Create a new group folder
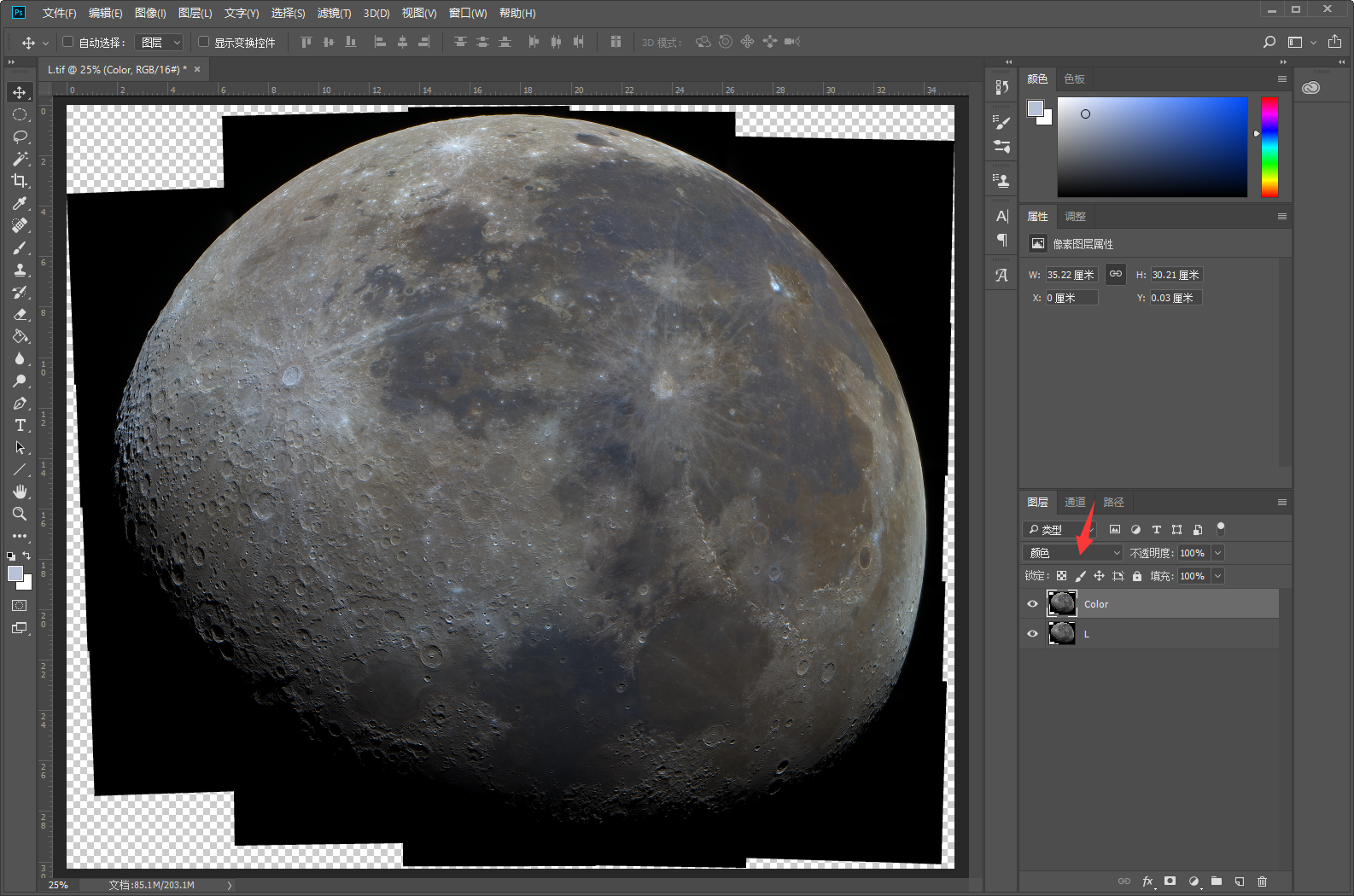Screen dimensions: 1354x896 1217,881
